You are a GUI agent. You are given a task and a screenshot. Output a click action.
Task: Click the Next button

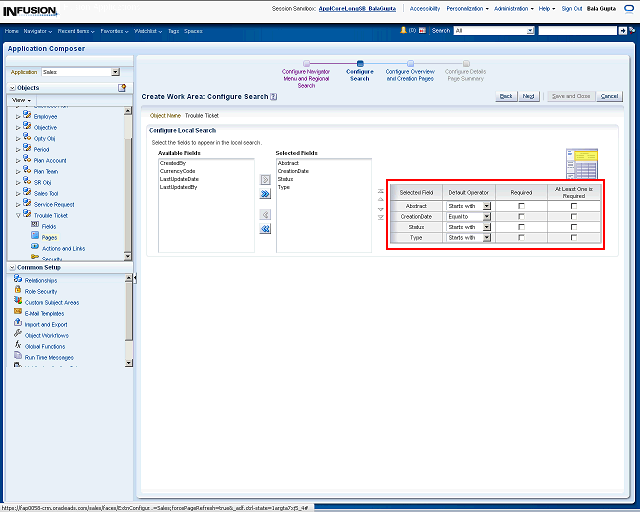point(529,96)
